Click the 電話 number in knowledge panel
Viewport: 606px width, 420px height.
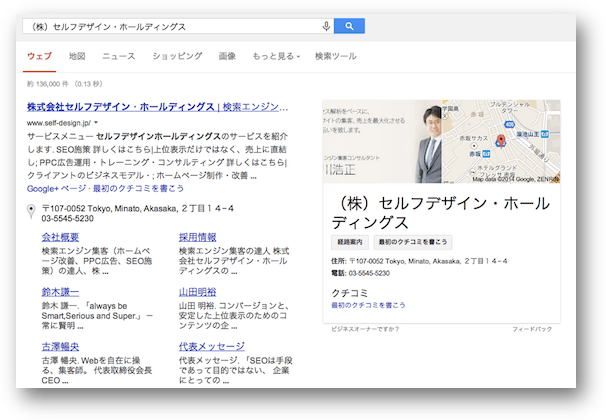pyautogui.click(x=369, y=273)
